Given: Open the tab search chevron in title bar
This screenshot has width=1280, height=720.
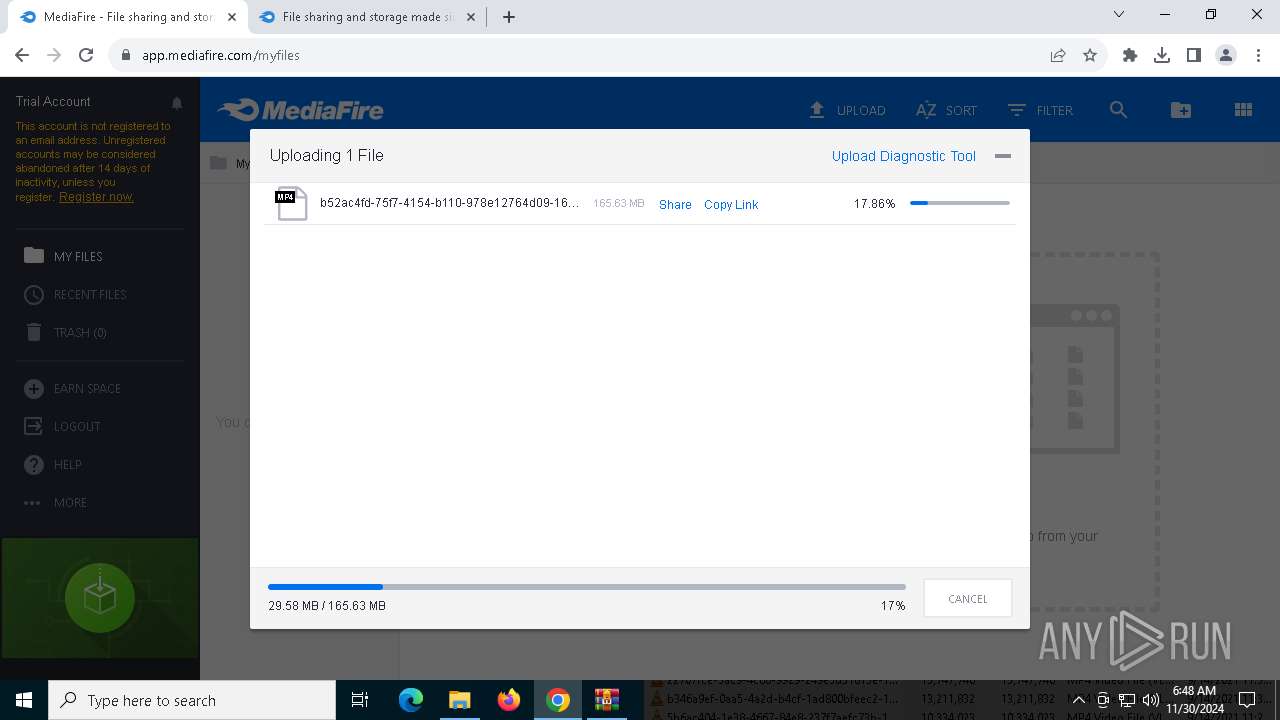Looking at the screenshot, I should click(x=1119, y=14).
